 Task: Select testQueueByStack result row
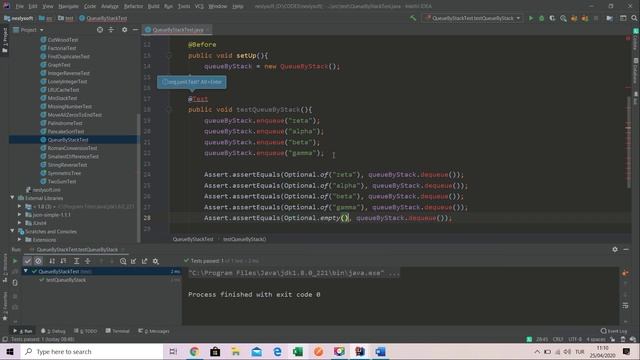[66, 280]
